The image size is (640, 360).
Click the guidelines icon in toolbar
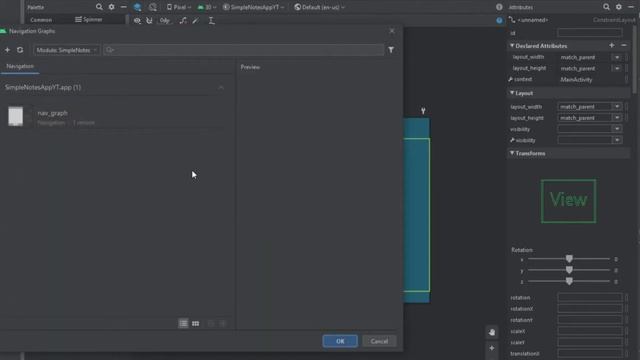pos(211,20)
